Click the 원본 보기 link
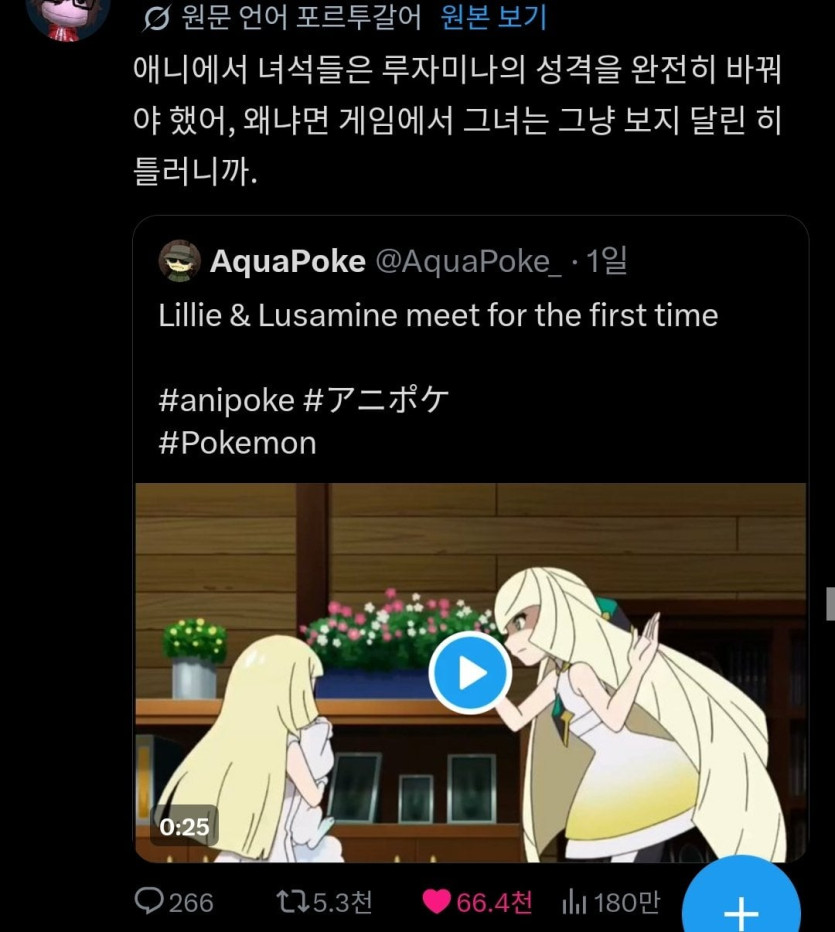 [x=493, y=17]
